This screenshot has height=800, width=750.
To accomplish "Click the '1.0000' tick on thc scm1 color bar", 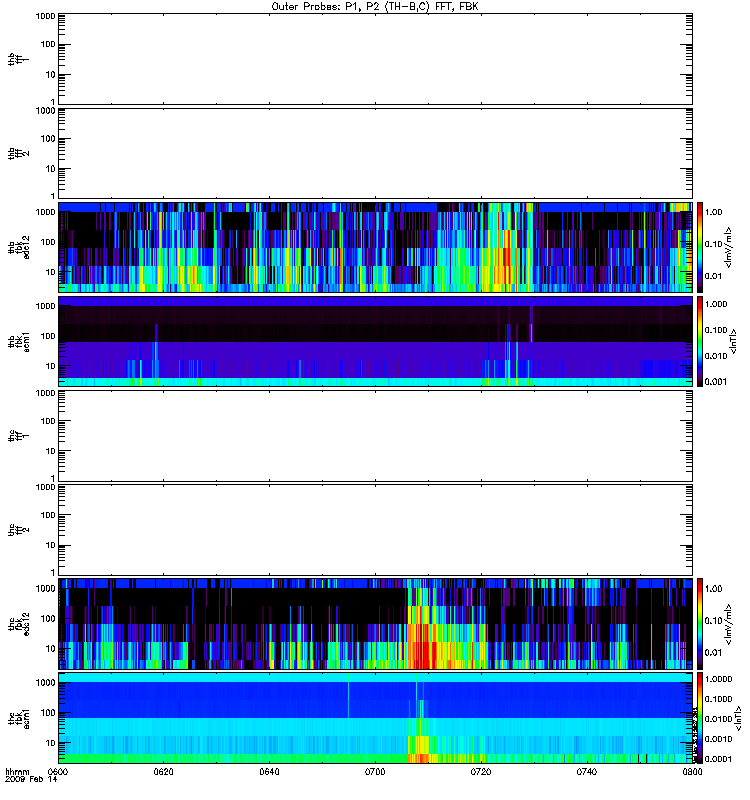I will [x=718, y=679].
